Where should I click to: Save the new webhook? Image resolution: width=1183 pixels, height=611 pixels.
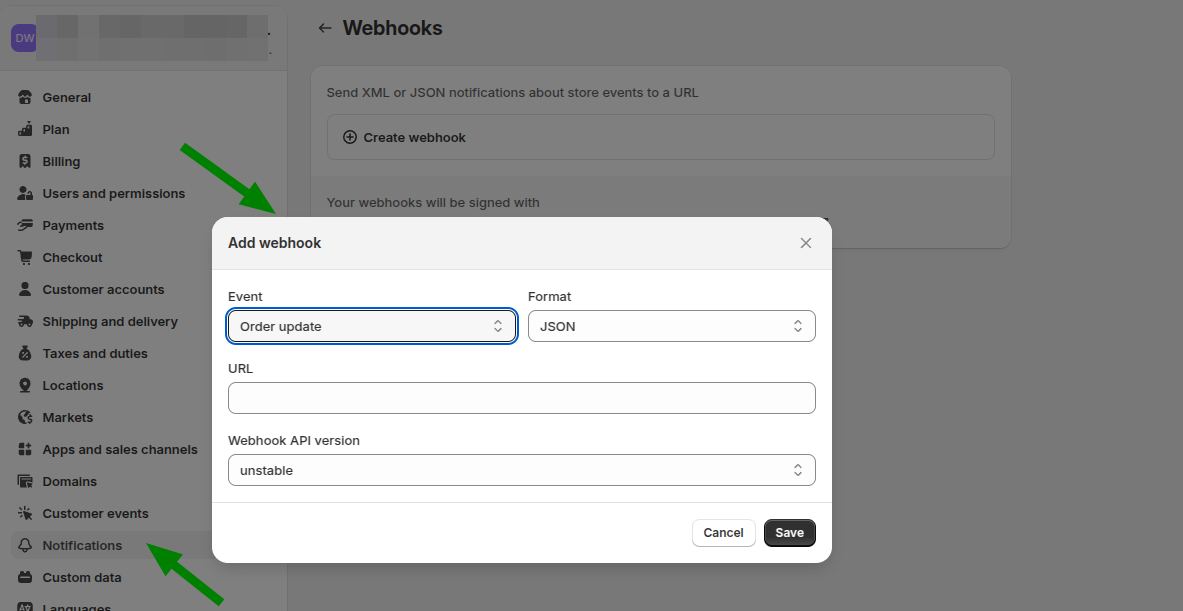(789, 533)
